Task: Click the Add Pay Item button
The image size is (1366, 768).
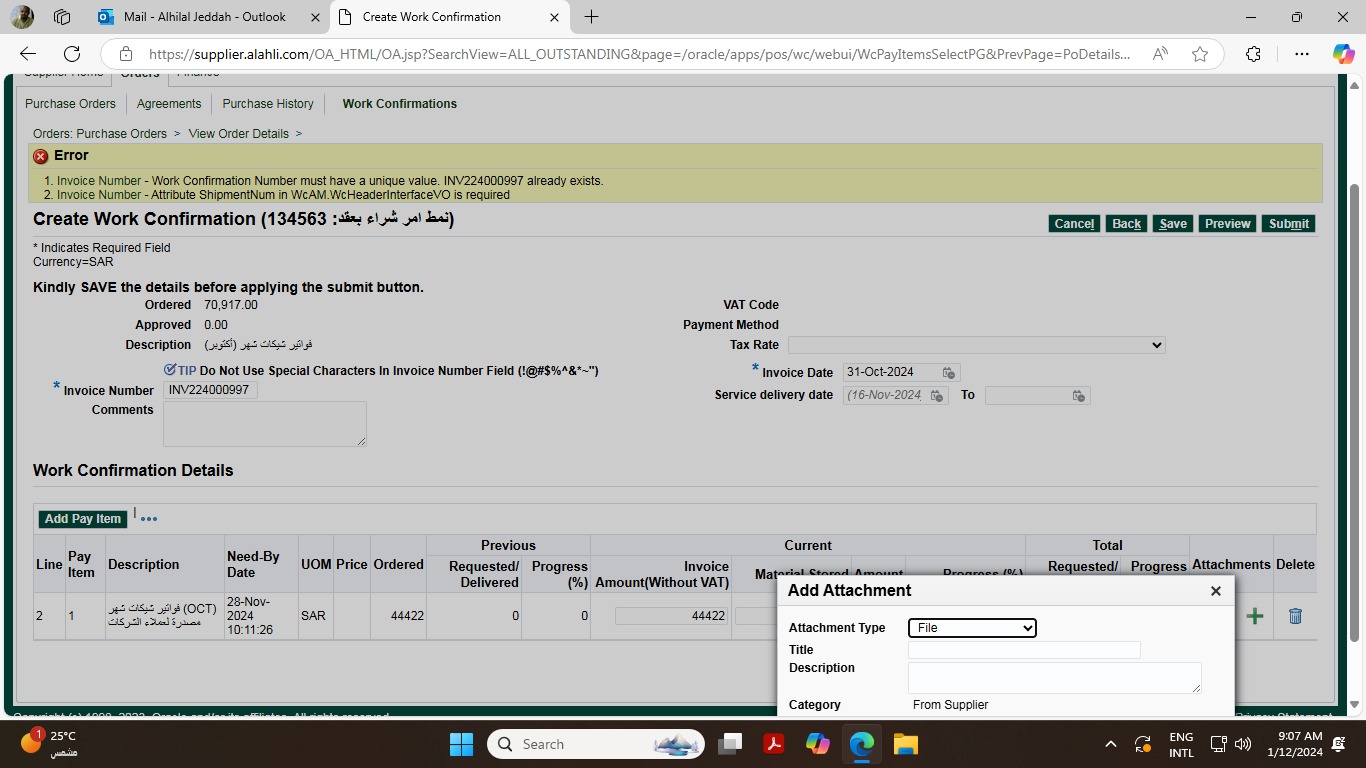Action: [x=83, y=519]
